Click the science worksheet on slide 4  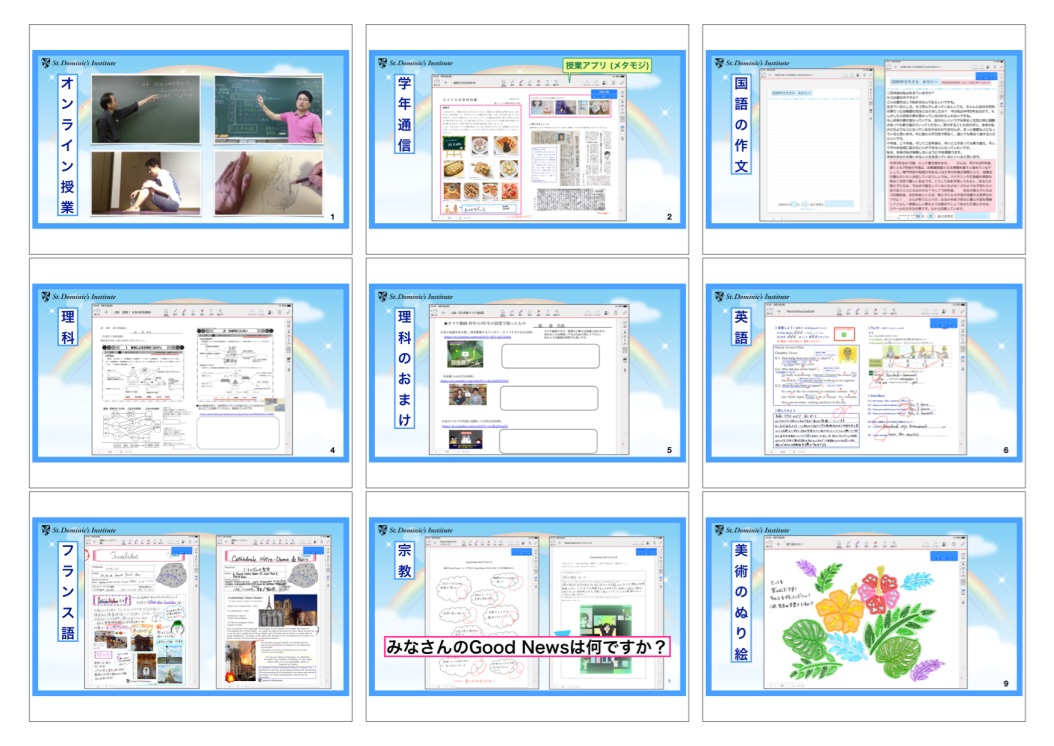pos(192,379)
